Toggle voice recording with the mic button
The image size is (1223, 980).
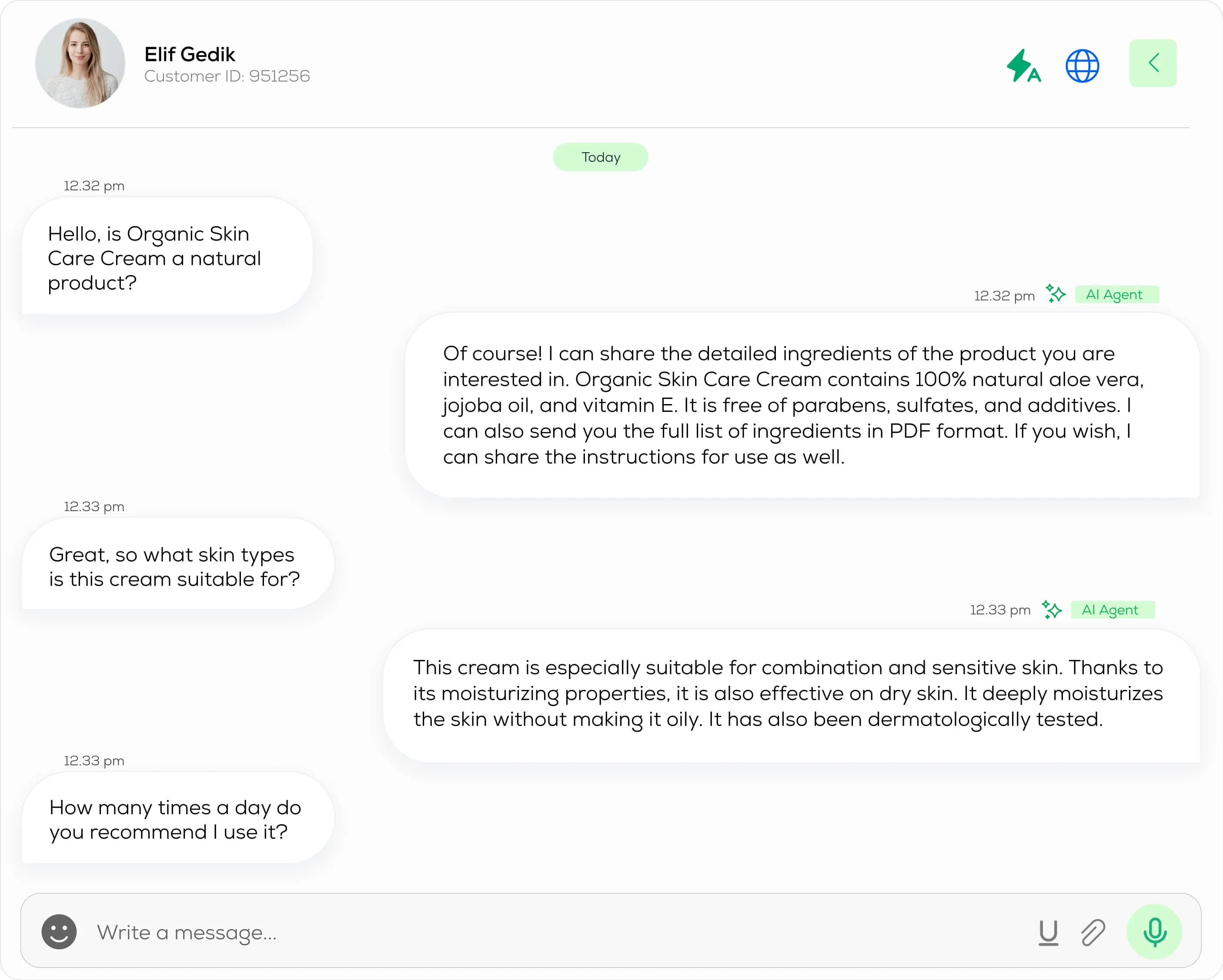1156,932
